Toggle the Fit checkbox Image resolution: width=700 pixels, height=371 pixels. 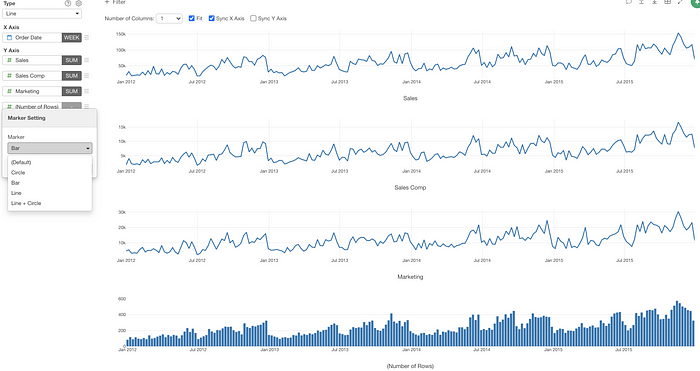pos(192,18)
